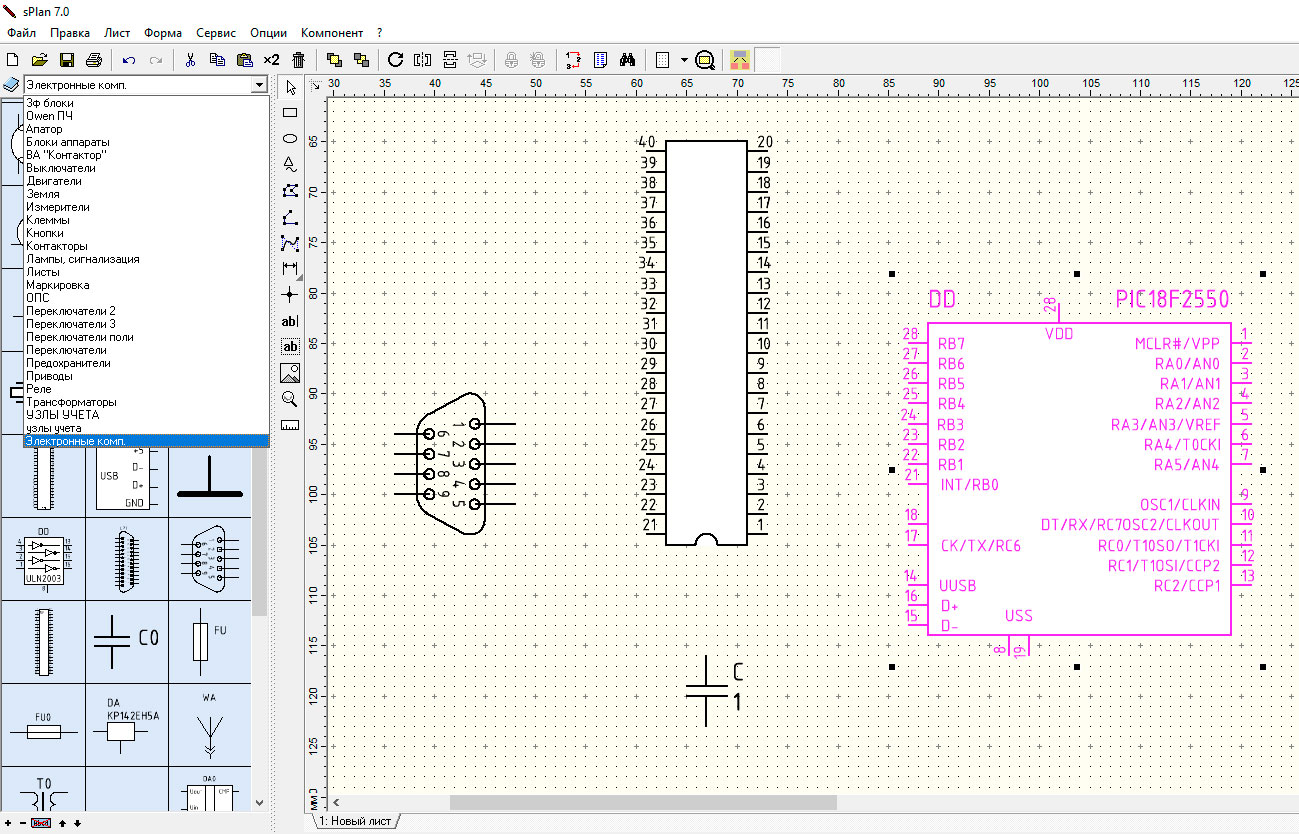
Task: Choose 'Лампы, сигнализация' in the library list
Action: pos(147,259)
